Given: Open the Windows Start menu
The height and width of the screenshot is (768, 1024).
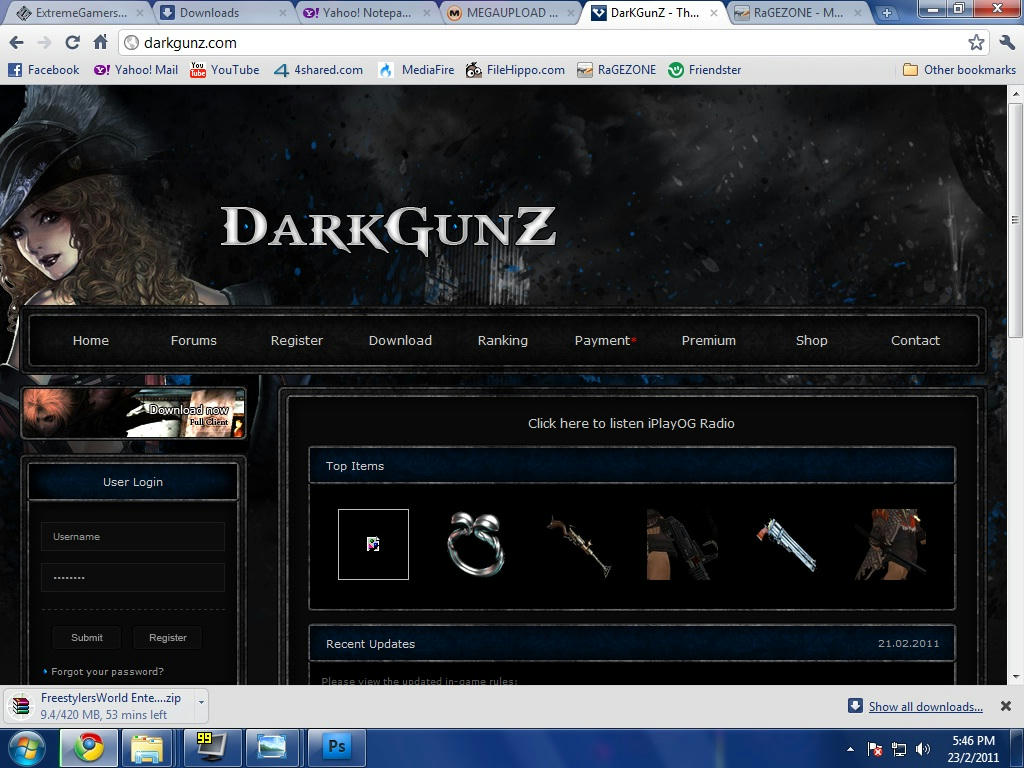Looking at the screenshot, I should pos(27,747).
